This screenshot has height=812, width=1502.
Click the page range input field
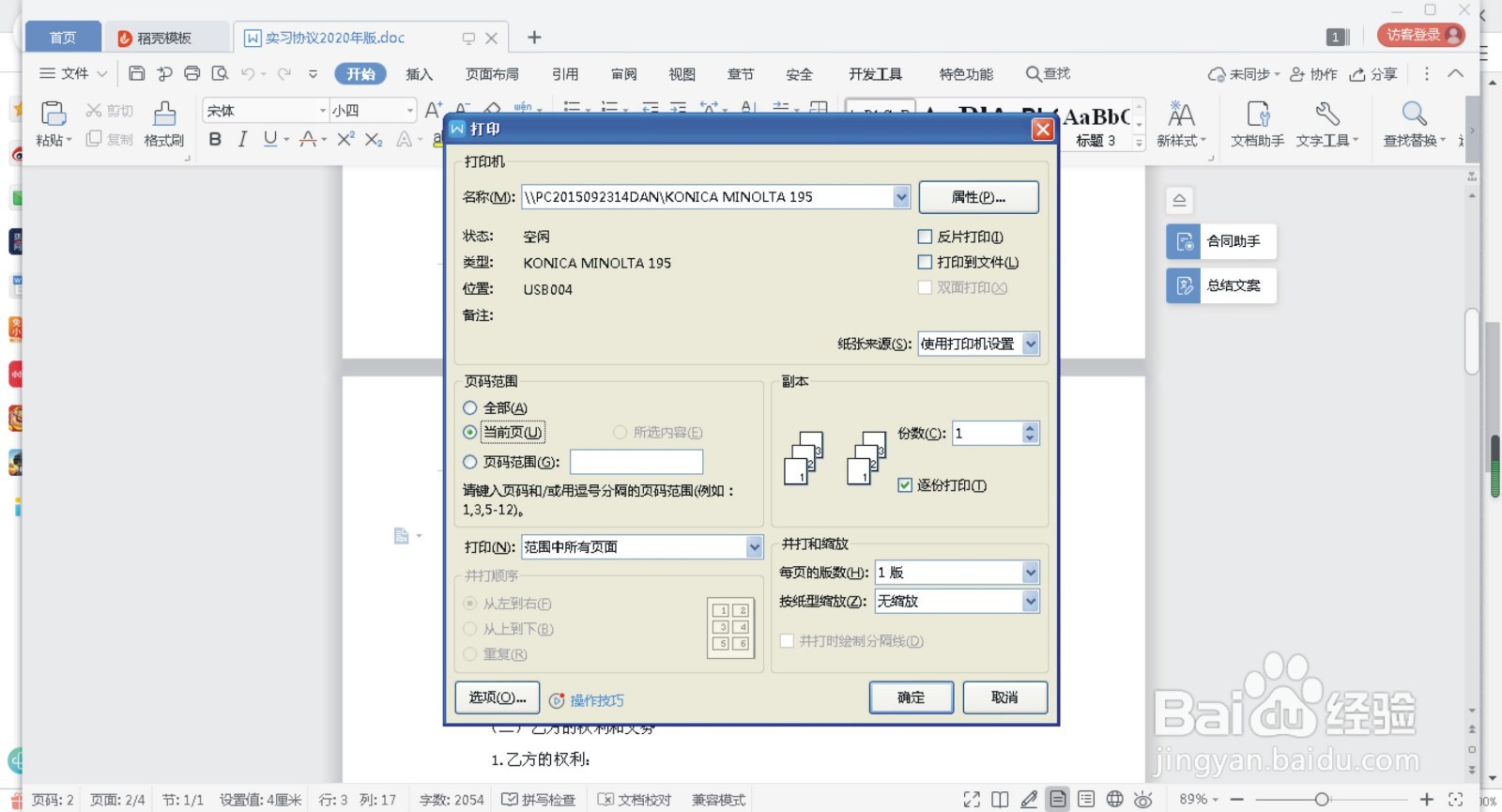pos(636,462)
